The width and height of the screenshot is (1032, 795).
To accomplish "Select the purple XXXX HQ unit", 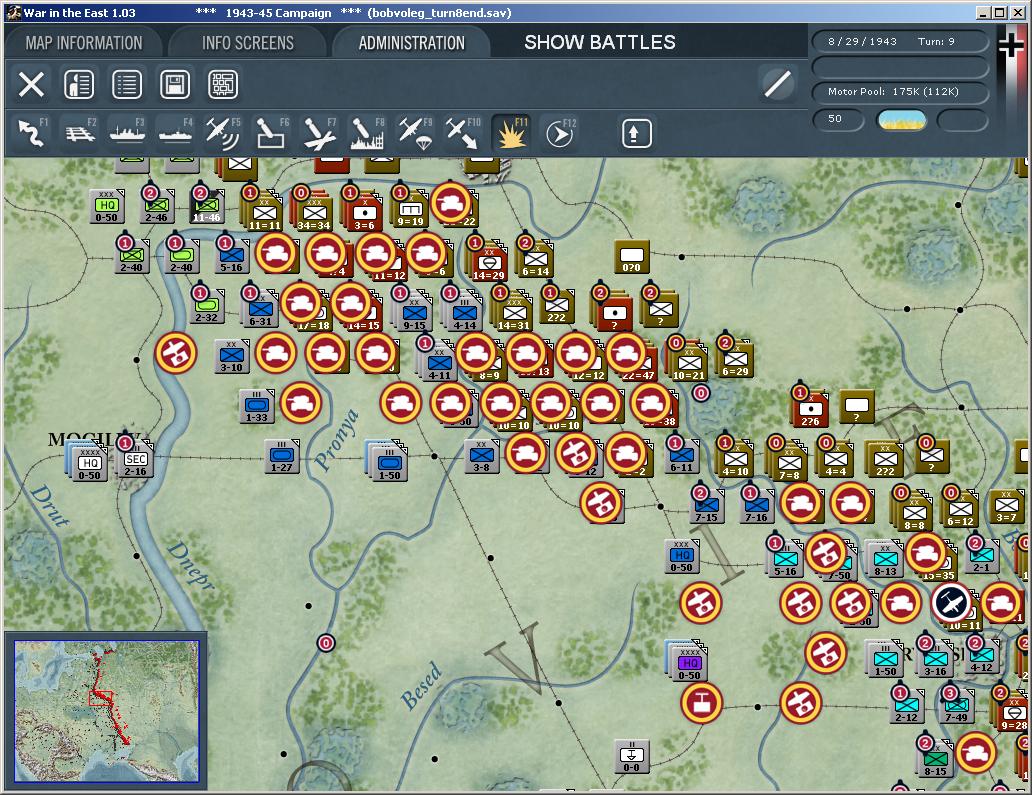I will 688,661.
